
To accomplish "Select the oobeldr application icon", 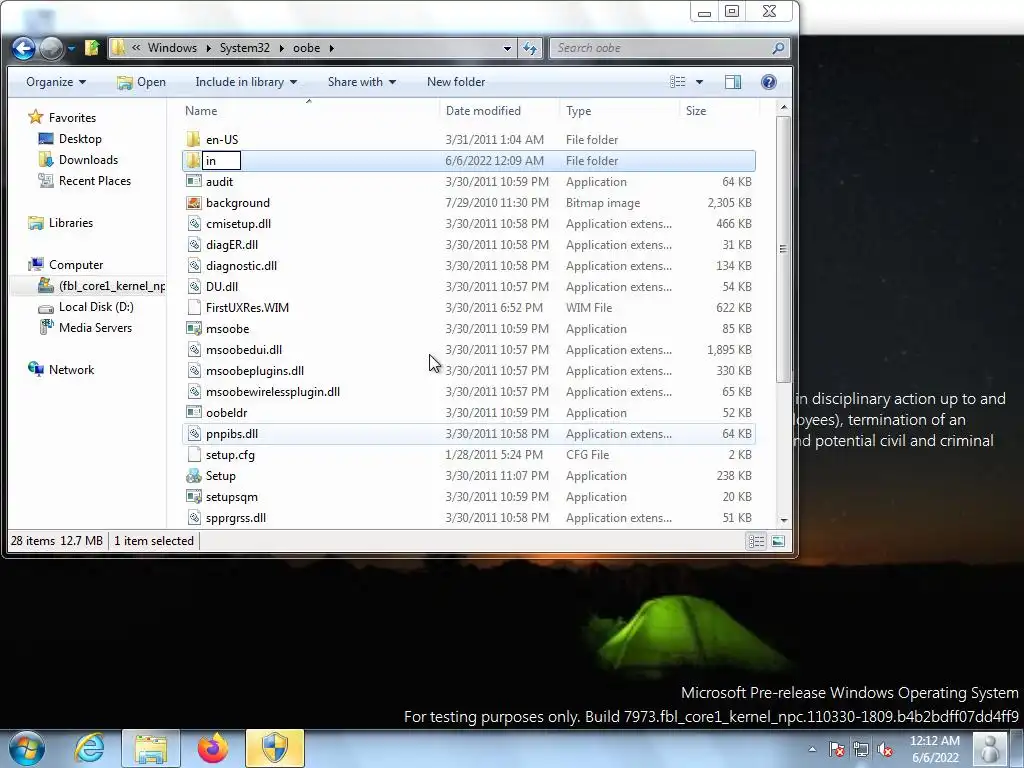I will pos(193,412).
